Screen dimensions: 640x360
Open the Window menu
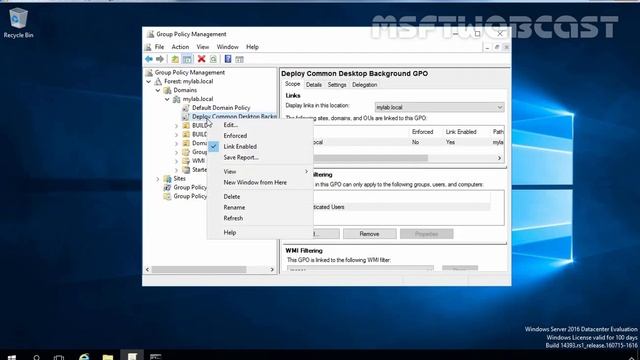[227, 47]
